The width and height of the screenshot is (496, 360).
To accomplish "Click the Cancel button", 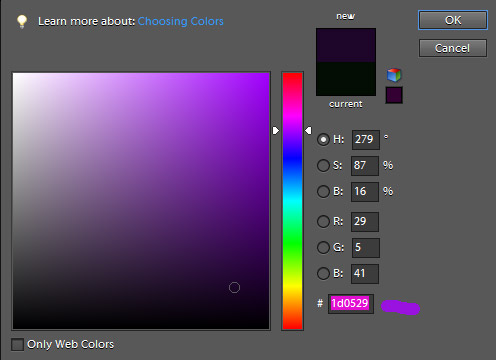I will pos(453,48).
